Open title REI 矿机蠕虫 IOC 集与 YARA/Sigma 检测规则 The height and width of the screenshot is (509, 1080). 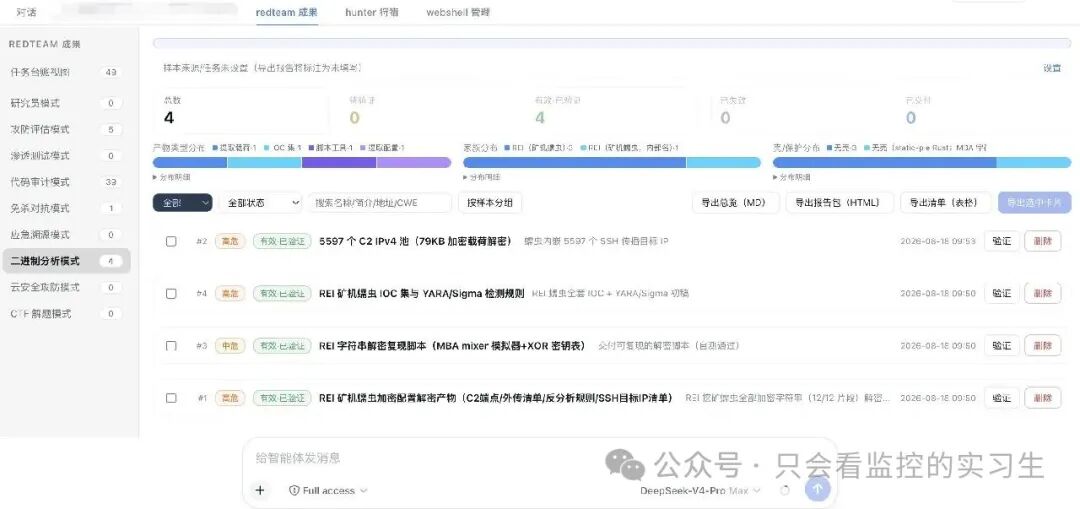[422, 293]
